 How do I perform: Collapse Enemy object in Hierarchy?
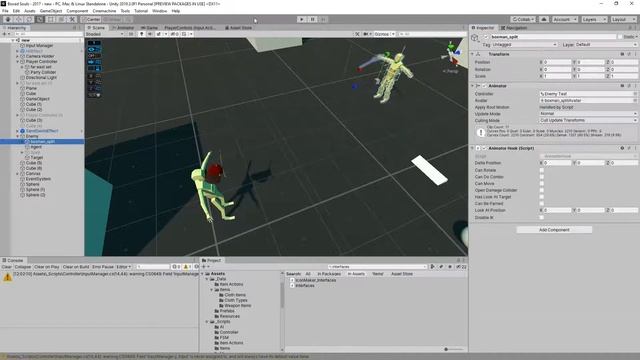click(x=18, y=136)
